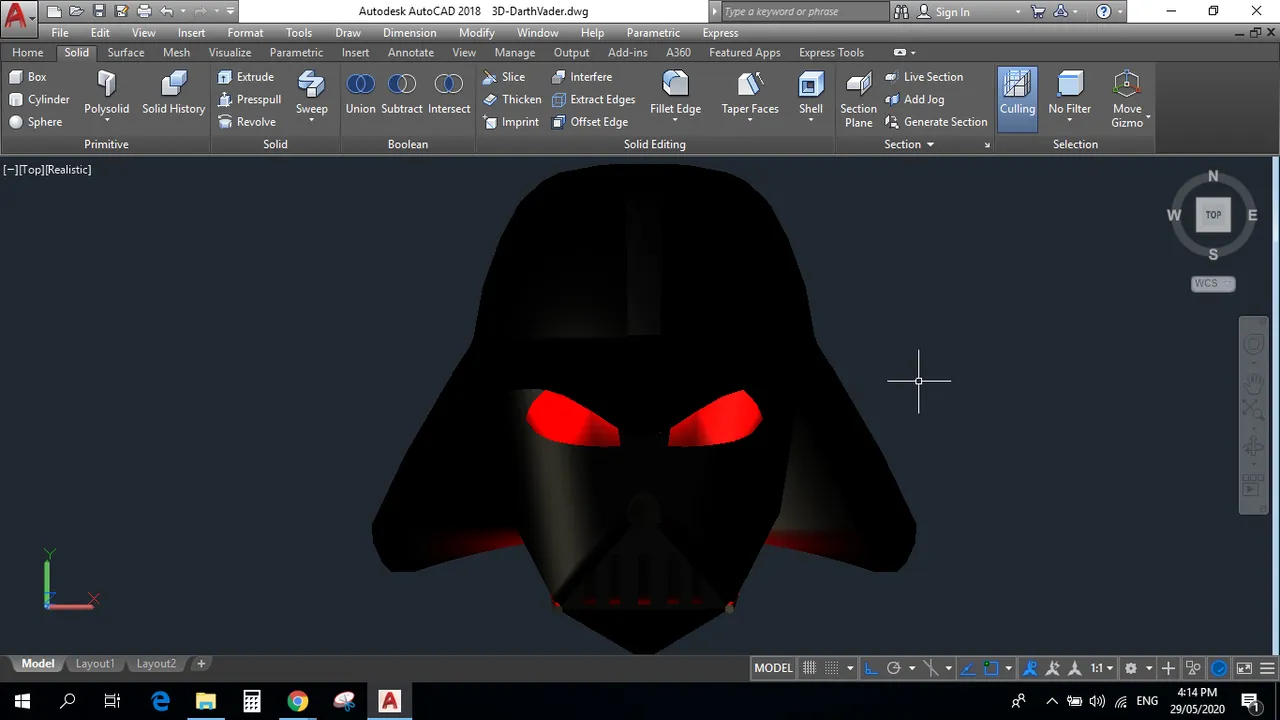Run the Interfere check tool
Viewport: 1280px width, 720px height.
pos(582,77)
